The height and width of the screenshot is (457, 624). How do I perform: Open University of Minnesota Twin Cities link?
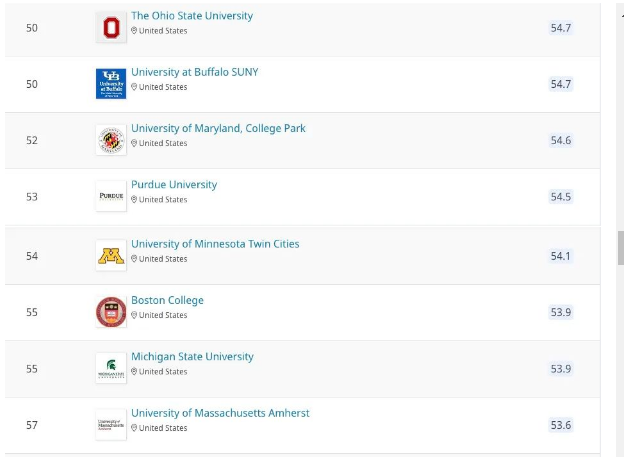coord(215,244)
